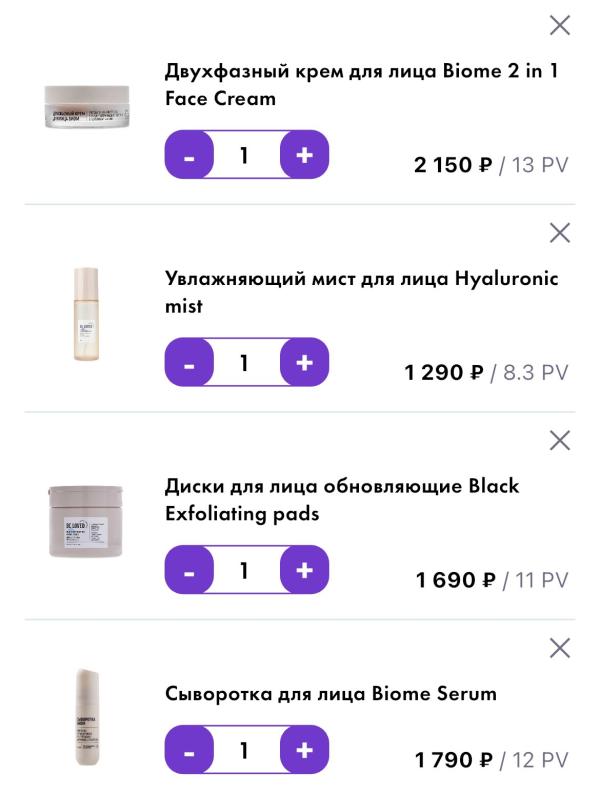Click the Сыворотка для лица Biome Serum title
This screenshot has width=600, height=793.
[x=330, y=694]
